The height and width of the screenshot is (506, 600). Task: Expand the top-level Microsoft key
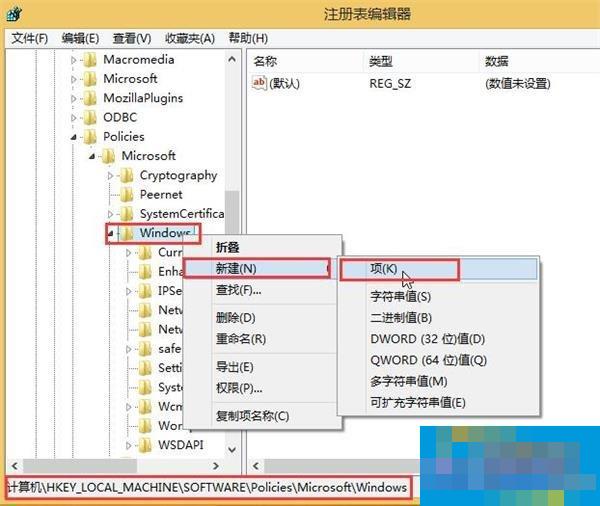coord(73,79)
